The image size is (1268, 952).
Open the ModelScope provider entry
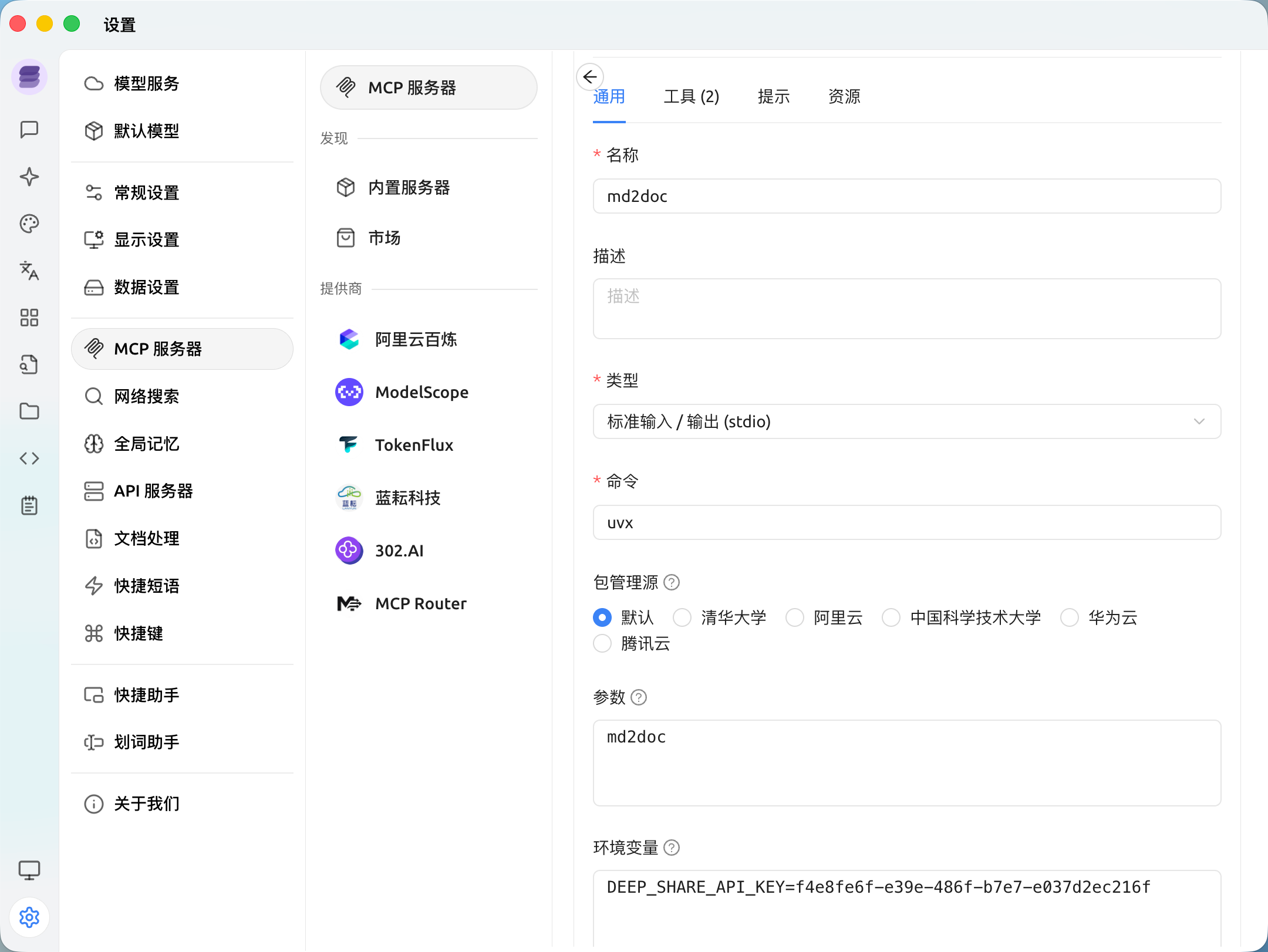click(x=421, y=392)
